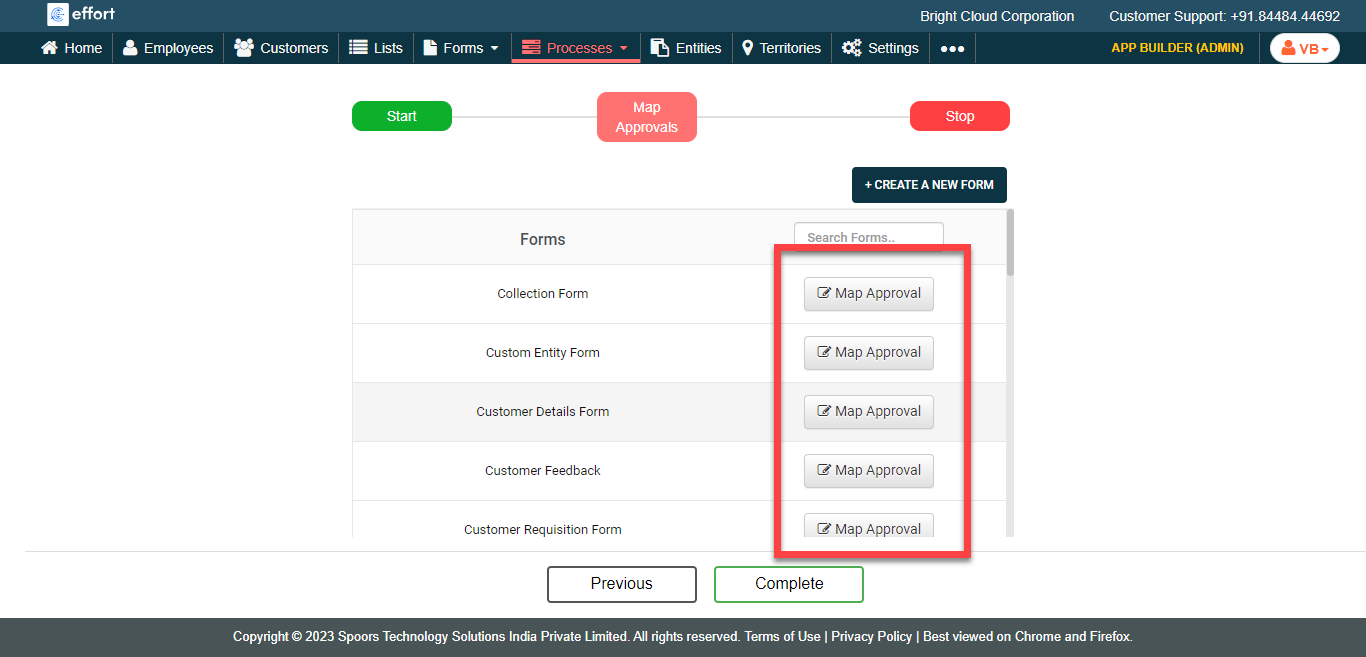Image resolution: width=1366 pixels, height=657 pixels.
Task: Open Territories via map pin icon
Action: tap(747, 48)
